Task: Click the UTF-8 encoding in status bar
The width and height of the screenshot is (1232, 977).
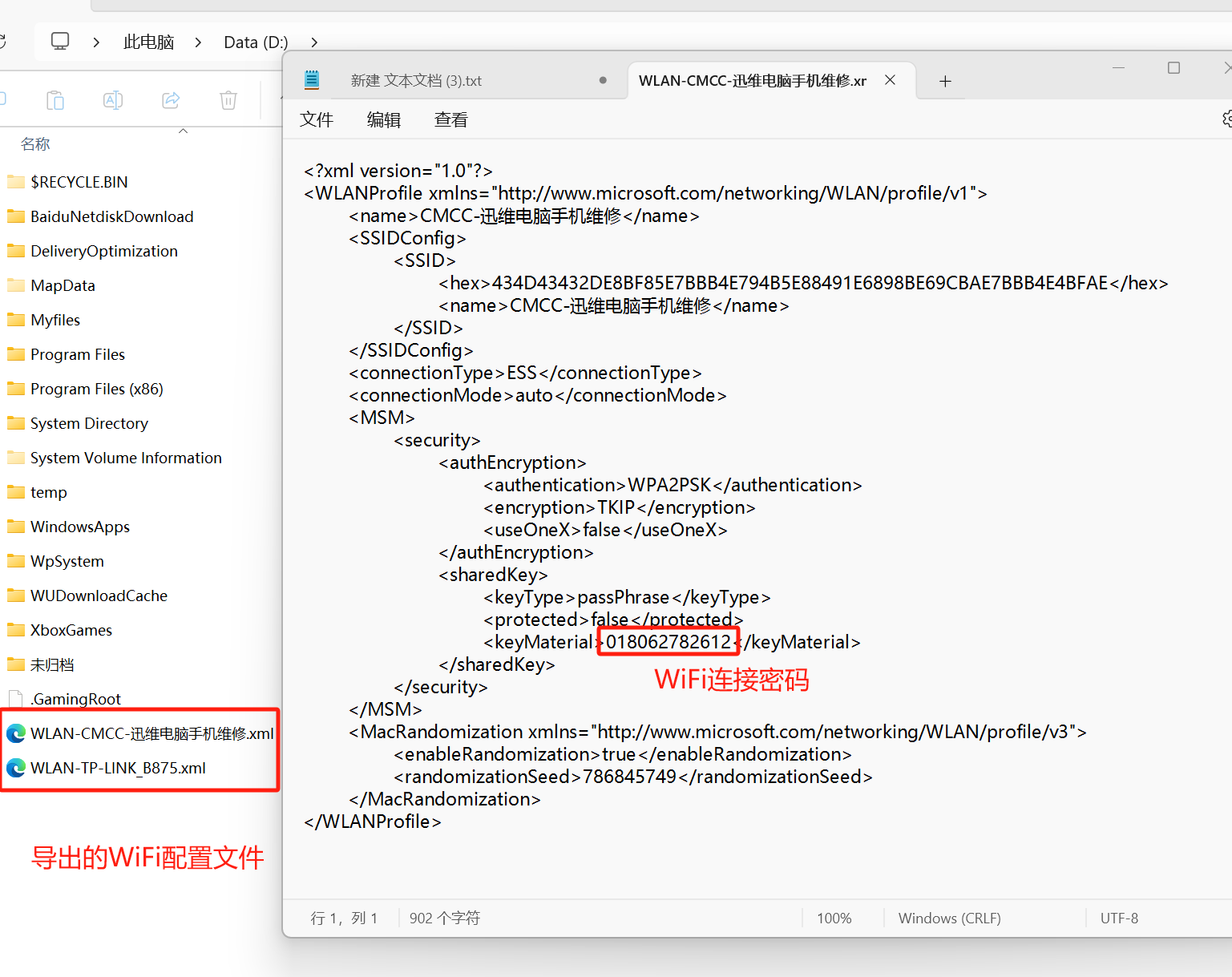Action: point(1119,918)
